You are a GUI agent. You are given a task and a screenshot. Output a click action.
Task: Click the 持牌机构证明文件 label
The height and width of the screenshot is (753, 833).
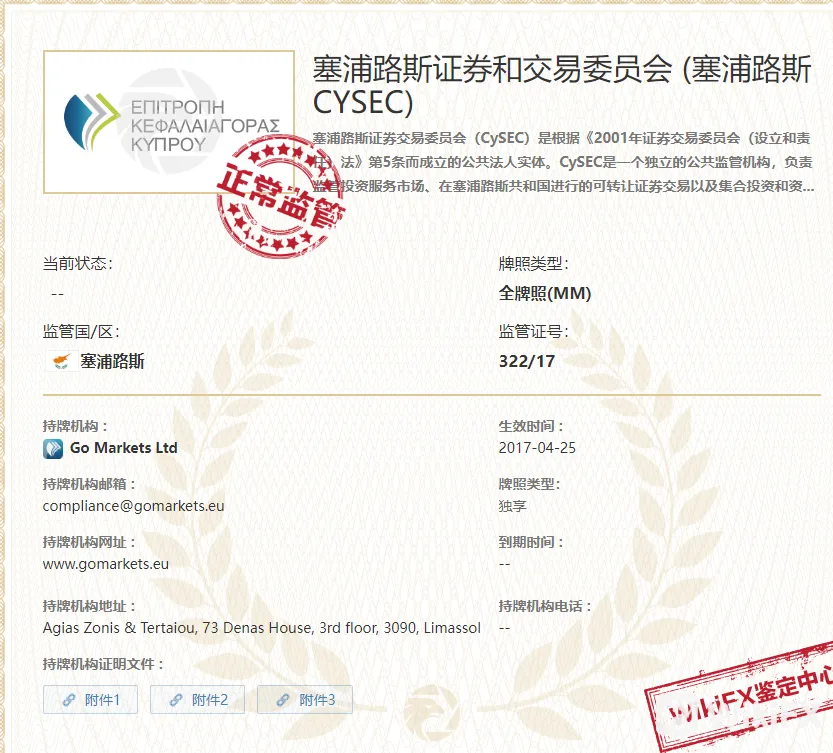click(103, 664)
